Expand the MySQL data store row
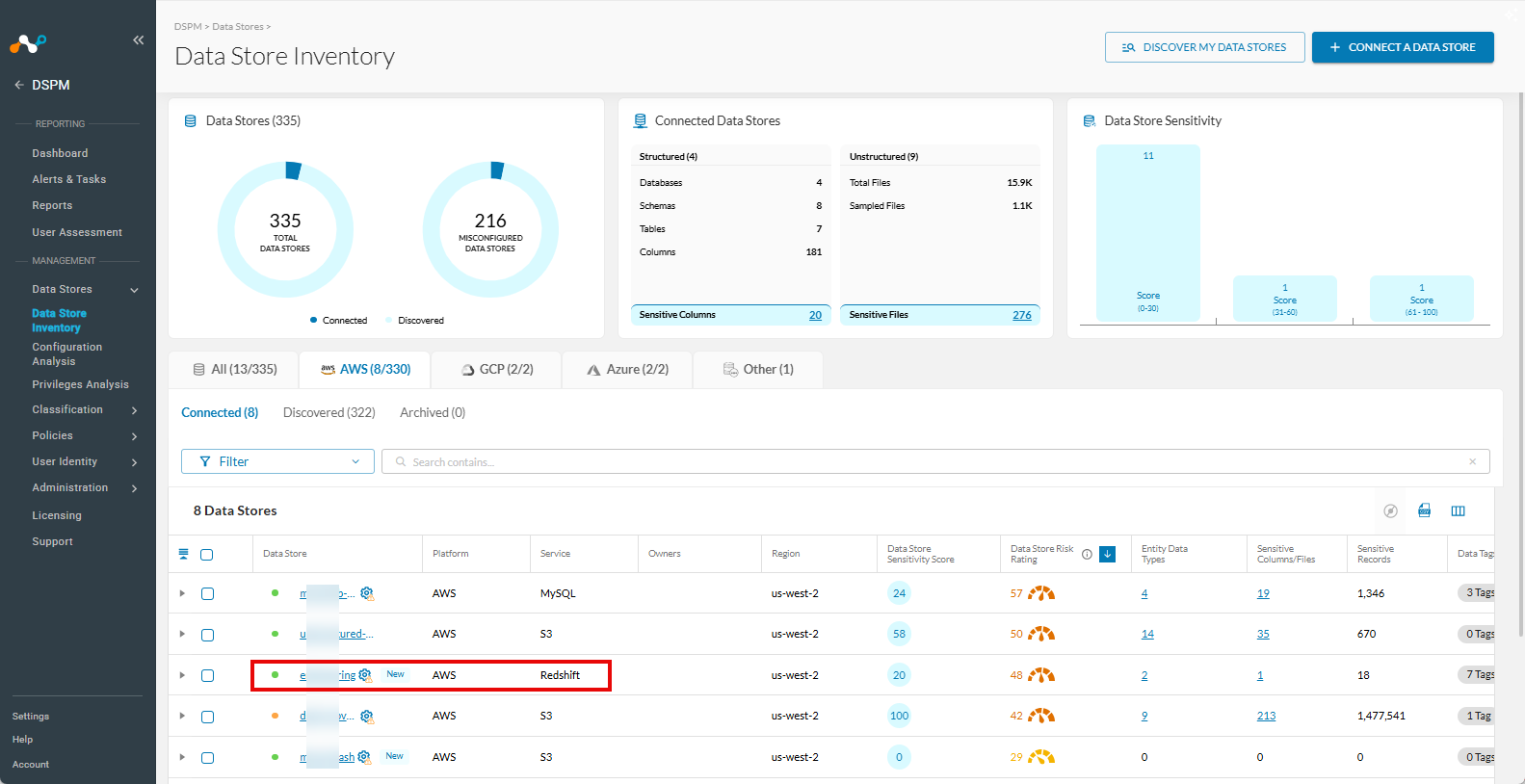The height and width of the screenshot is (784, 1525). click(x=182, y=593)
